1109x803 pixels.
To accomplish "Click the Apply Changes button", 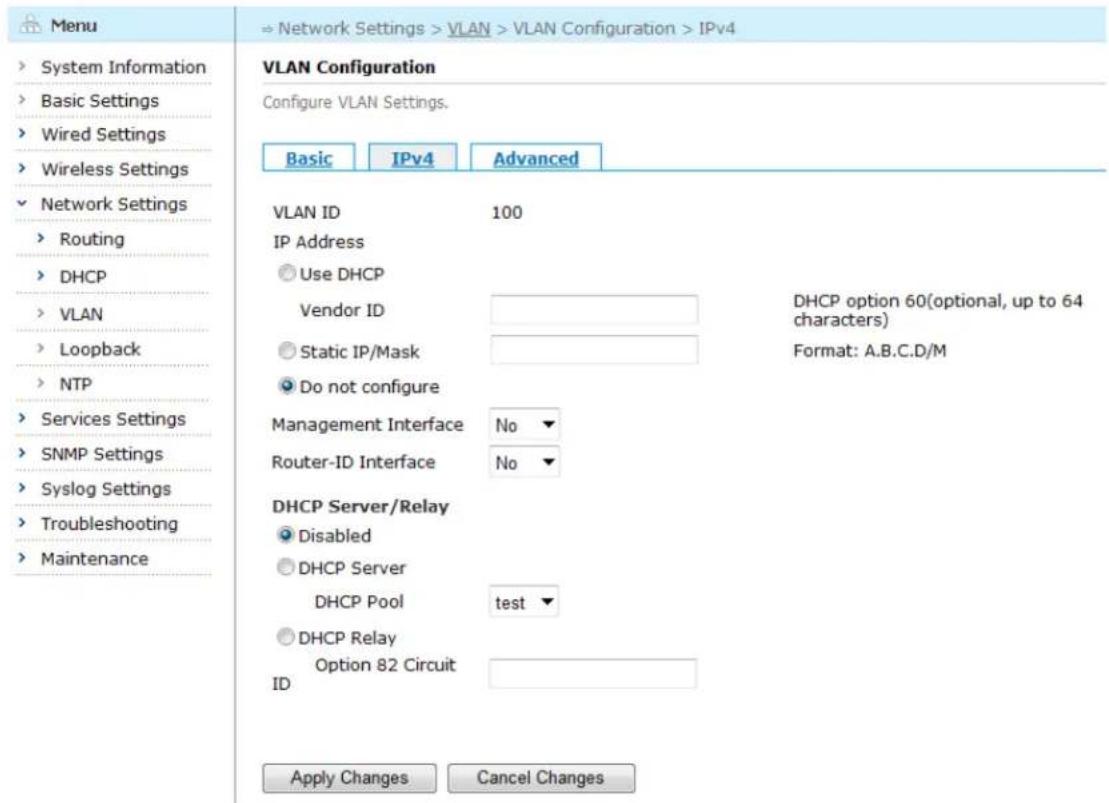I will coord(349,778).
